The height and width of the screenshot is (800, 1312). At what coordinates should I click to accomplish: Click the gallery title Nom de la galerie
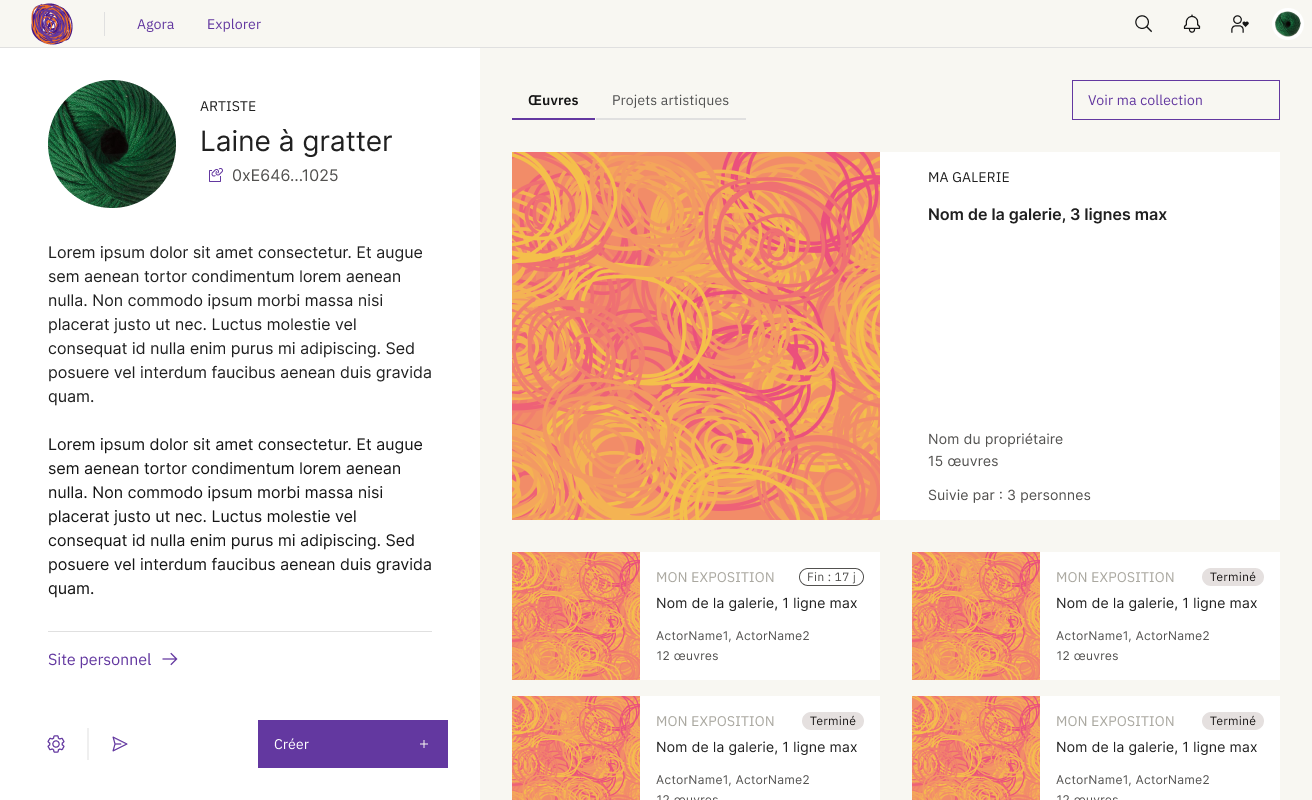pyautogui.click(x=1047, y=214)
